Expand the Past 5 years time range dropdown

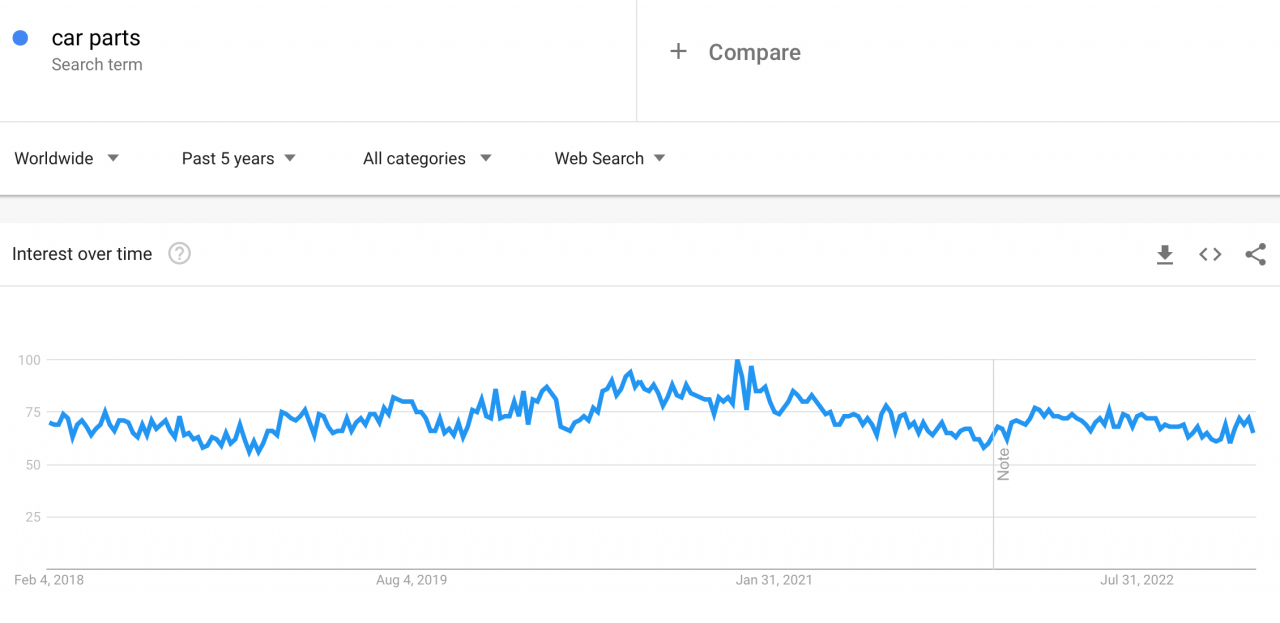(228, 158)
